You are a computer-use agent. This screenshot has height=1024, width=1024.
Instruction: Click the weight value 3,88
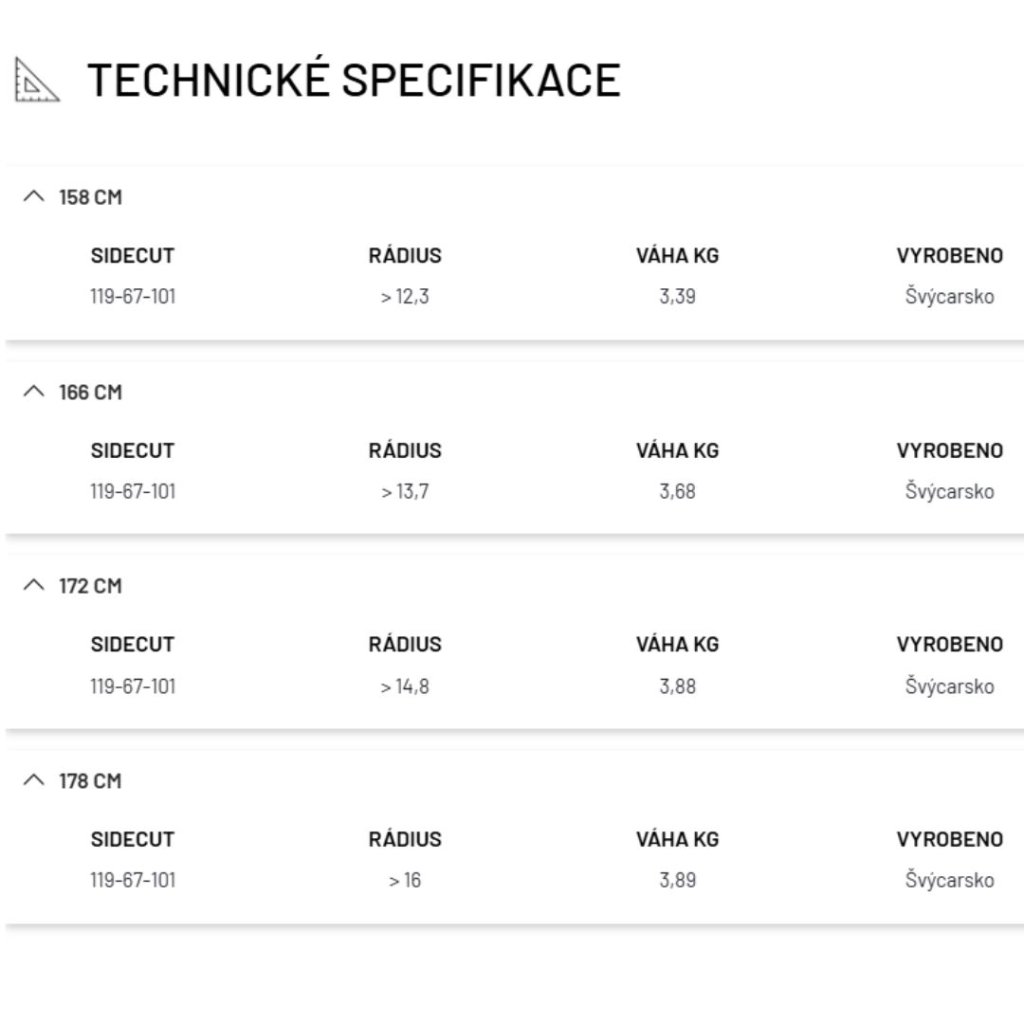click(677, 687)
